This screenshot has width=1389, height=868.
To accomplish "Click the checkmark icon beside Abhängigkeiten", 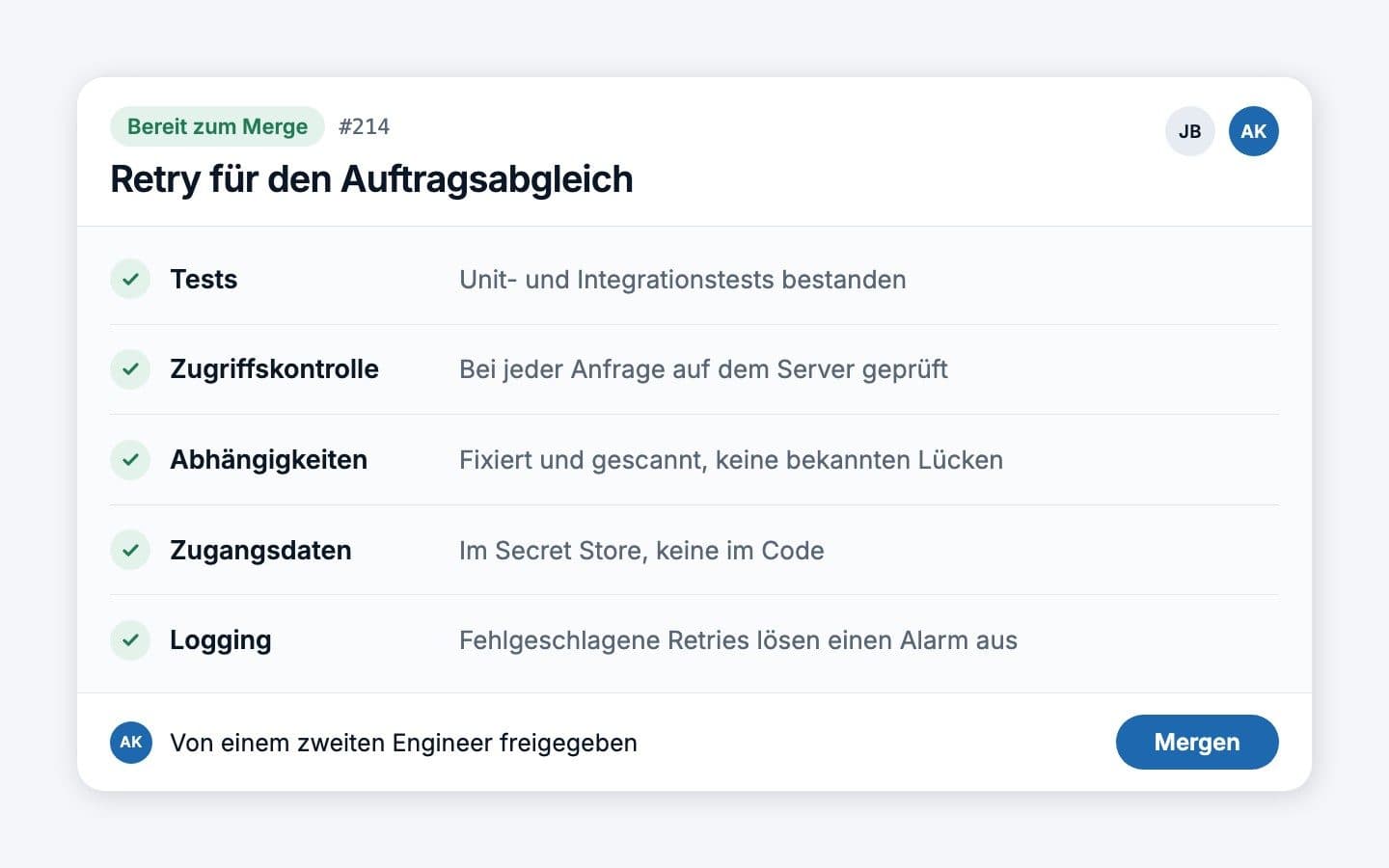I will click(130, 459).
